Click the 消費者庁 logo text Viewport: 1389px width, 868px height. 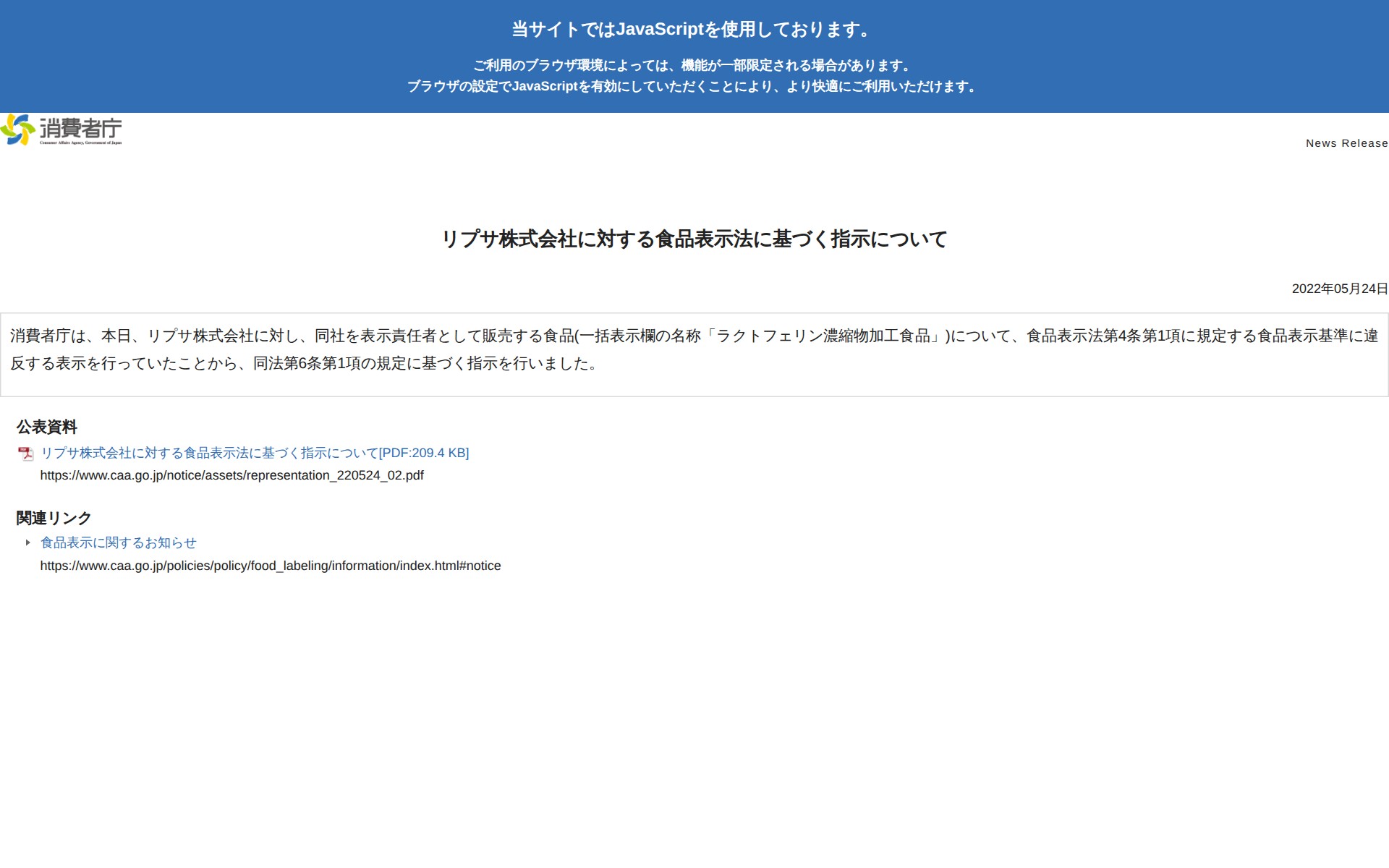[x=80, y=127]
